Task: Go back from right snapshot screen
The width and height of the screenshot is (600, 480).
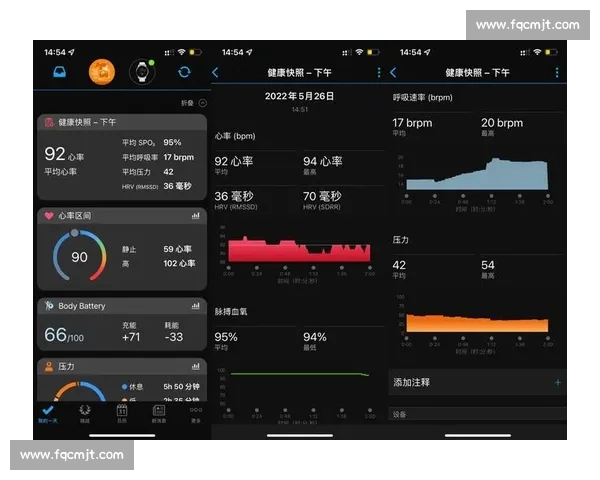Action: [x=393, y=72]
